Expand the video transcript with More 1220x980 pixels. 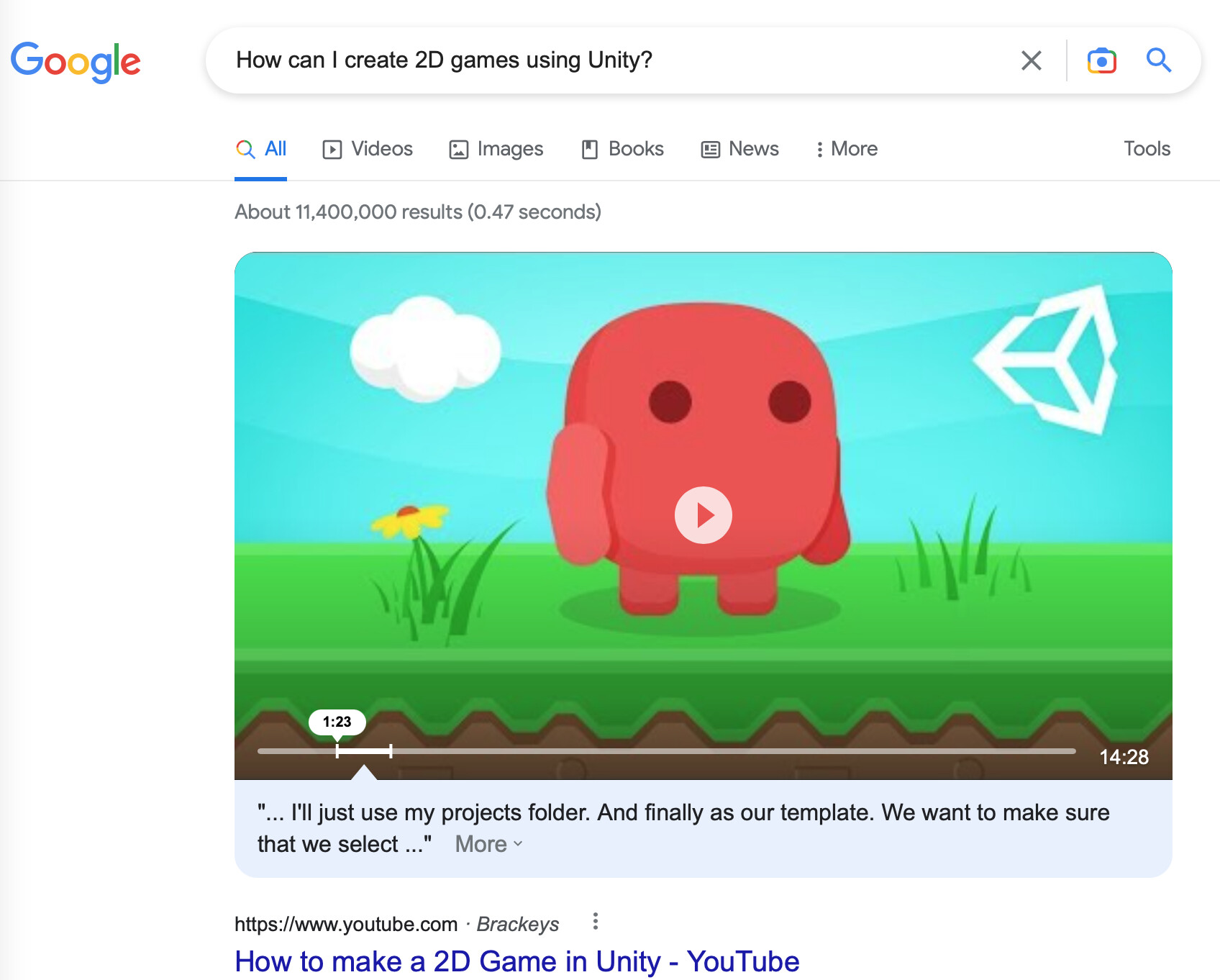(x=486, y=843)
